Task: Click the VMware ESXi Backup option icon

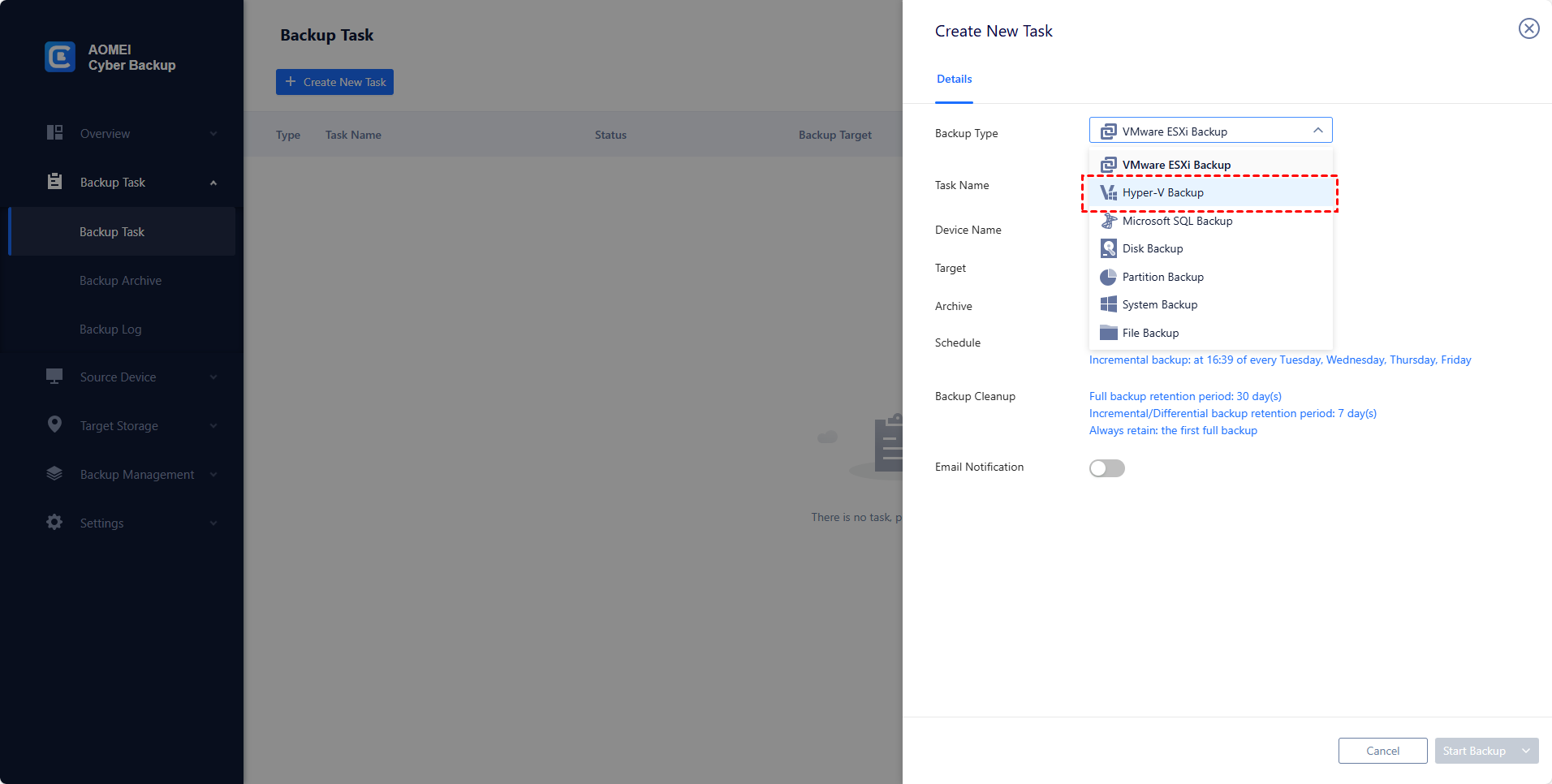Action: 1108,165
